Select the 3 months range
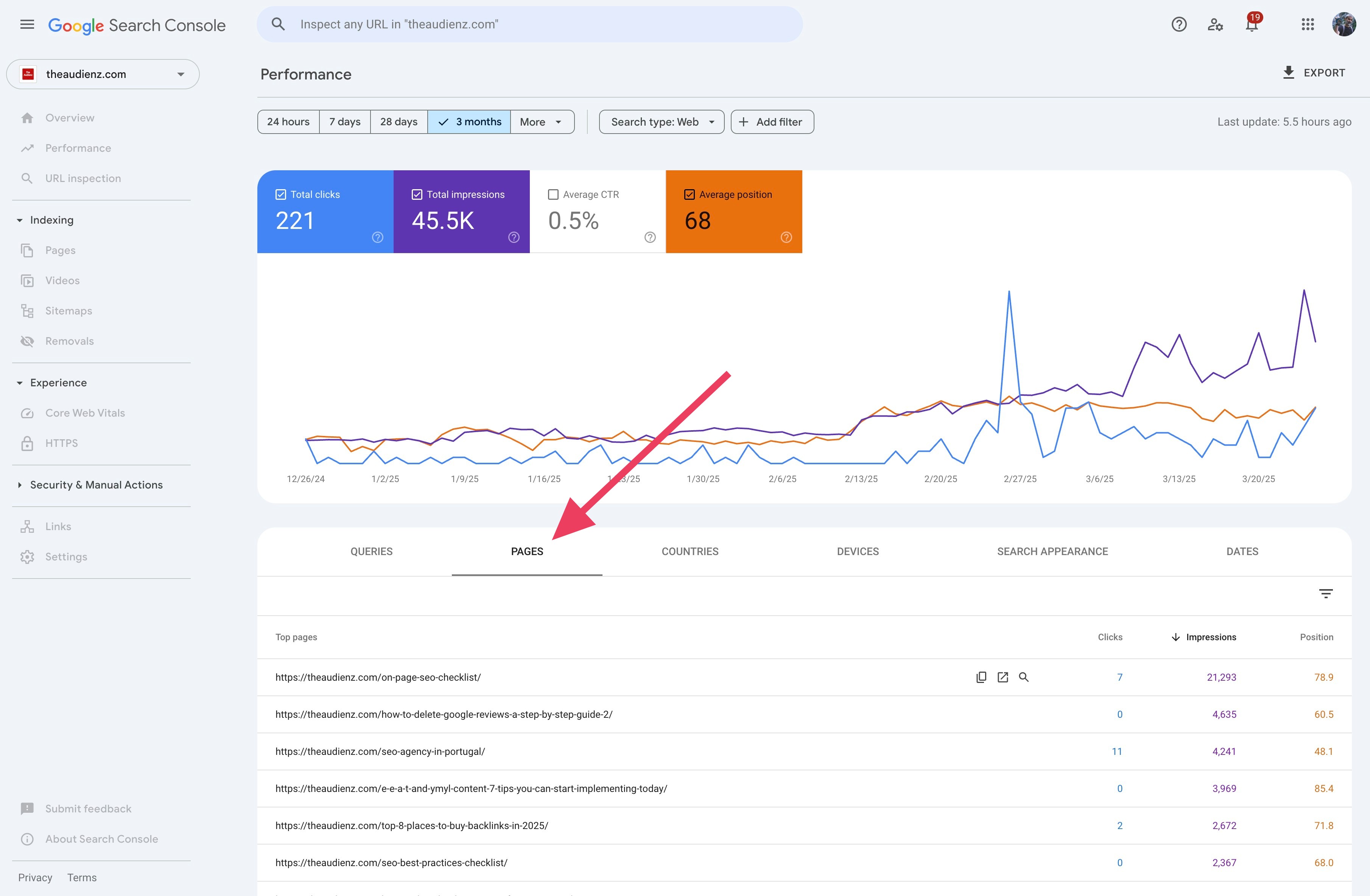Viewport: 1370px width, 896px height. 469,122
